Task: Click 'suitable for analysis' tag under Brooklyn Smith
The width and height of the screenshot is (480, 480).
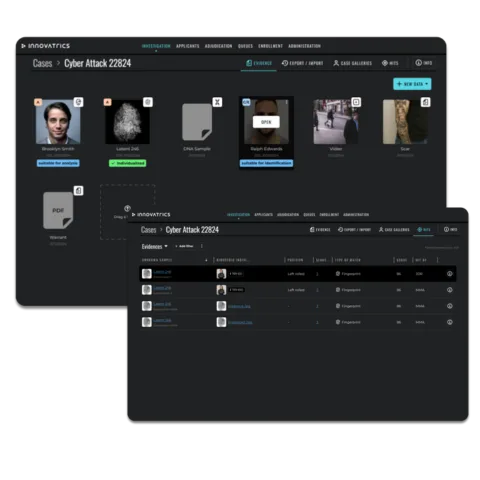Action: [x=58, y=163]
